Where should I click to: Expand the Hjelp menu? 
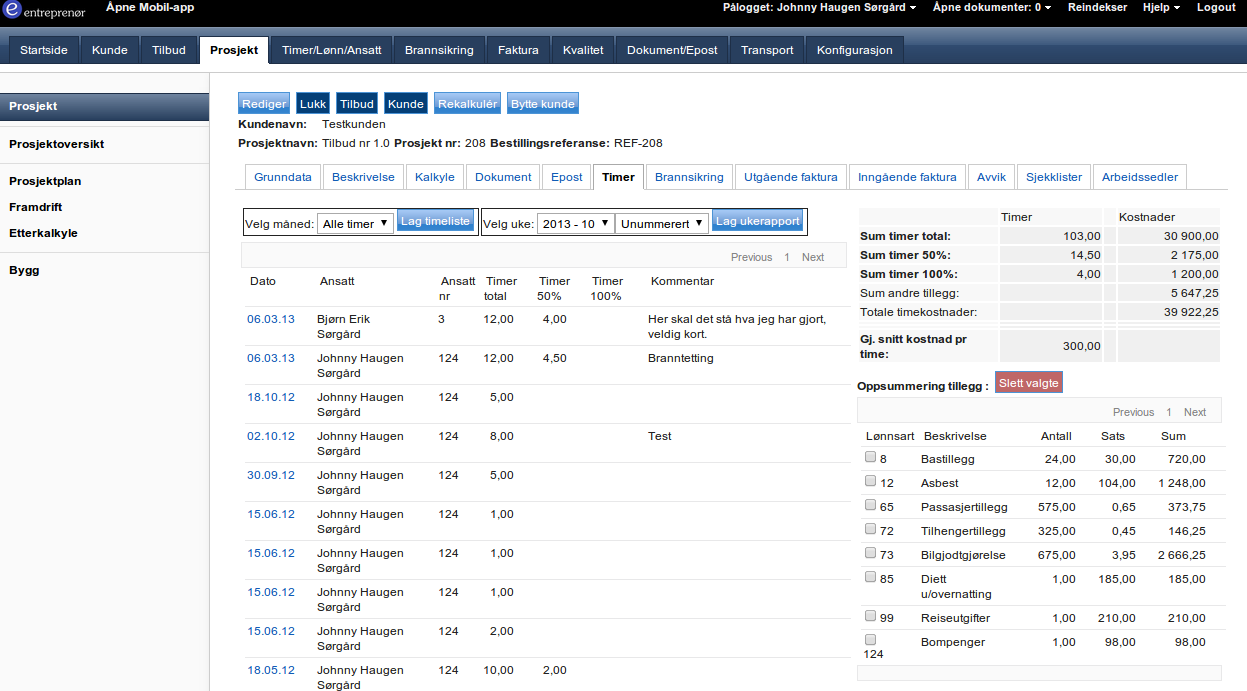[1161, 7]
